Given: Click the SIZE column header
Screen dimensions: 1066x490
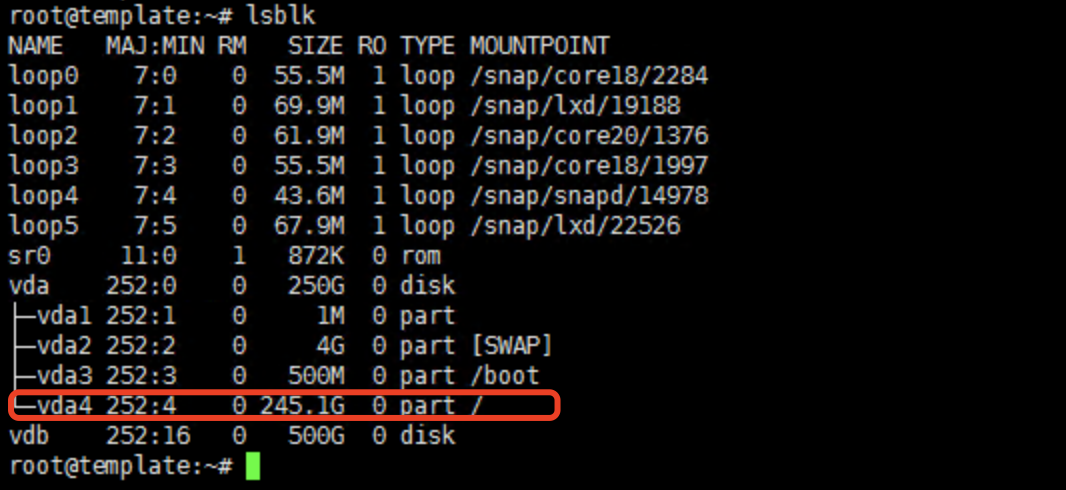Looking at the screenshot, I should click(x=315, y=46).
